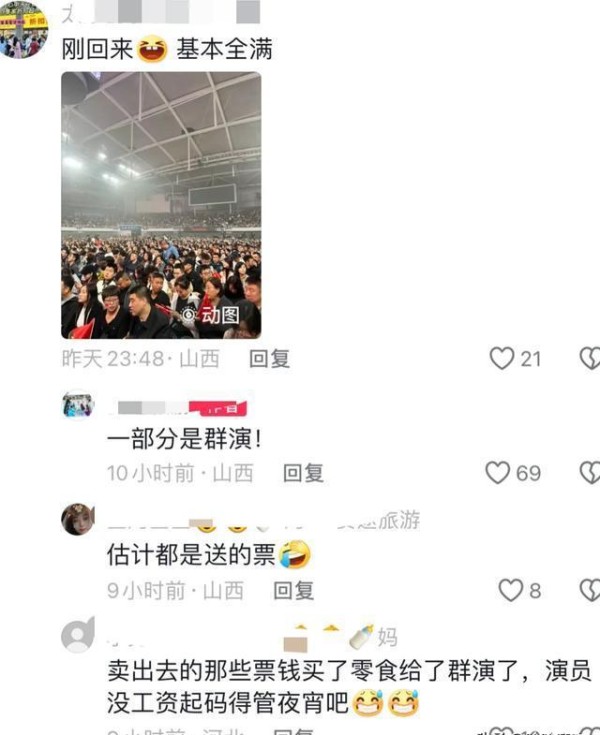Screen dimensions: 600x735
Task: Dislike the '刚回来 基本全满' comment
Action: (590, 359)
